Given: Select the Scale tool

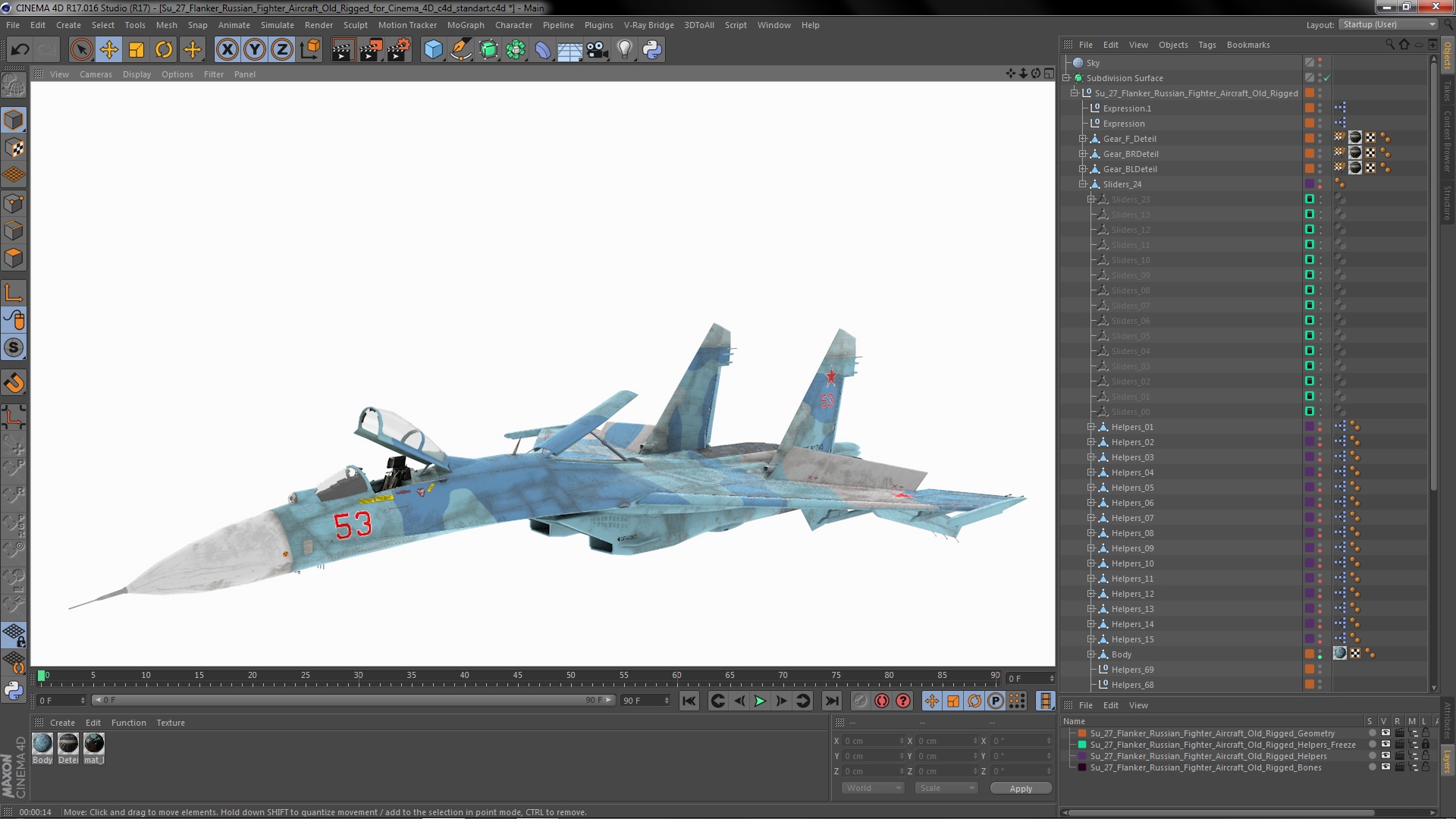Looking at the screenshot, I should tap(136, 50).
